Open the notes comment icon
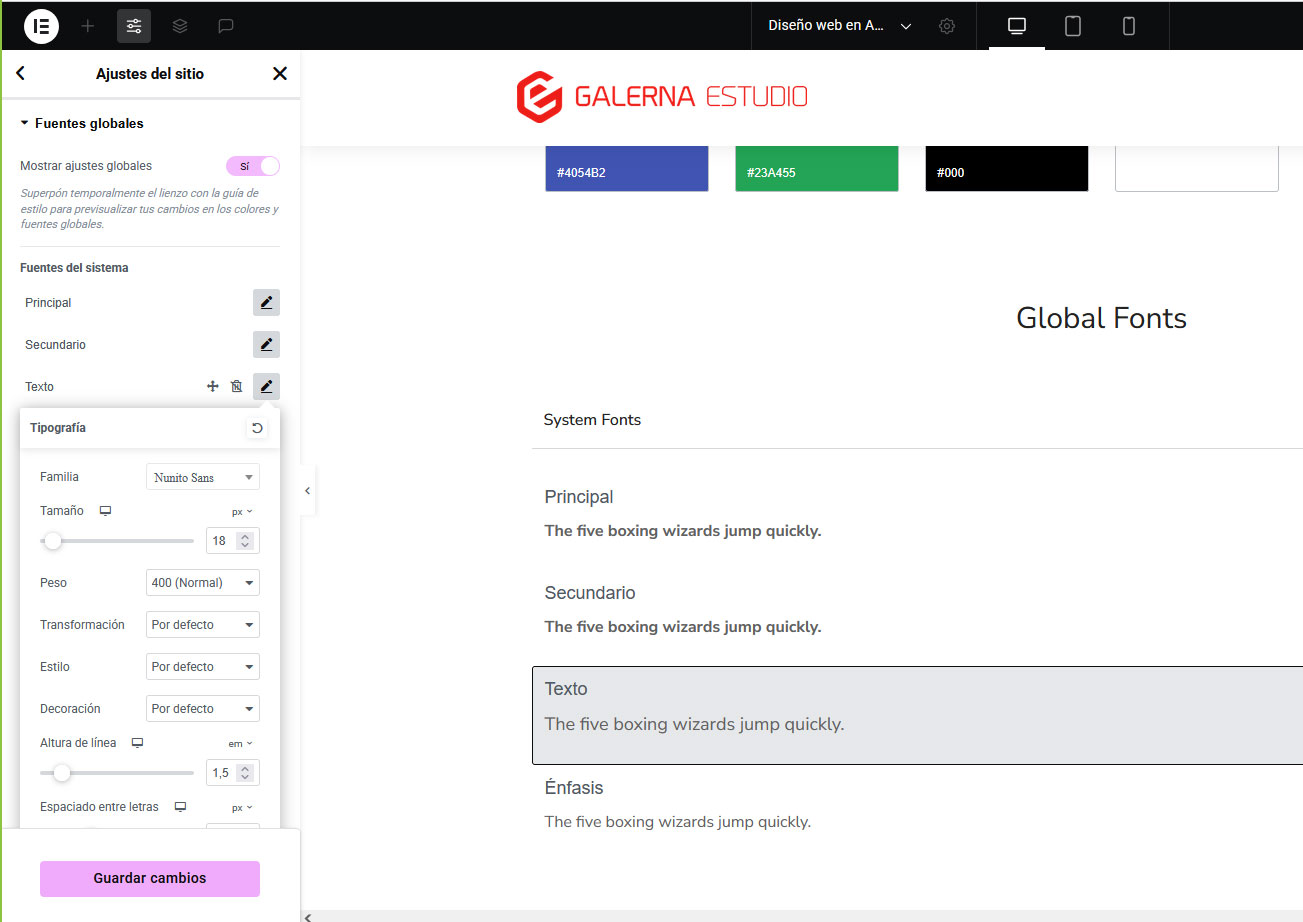This screenshot has width=1303, height=922. 226,26
